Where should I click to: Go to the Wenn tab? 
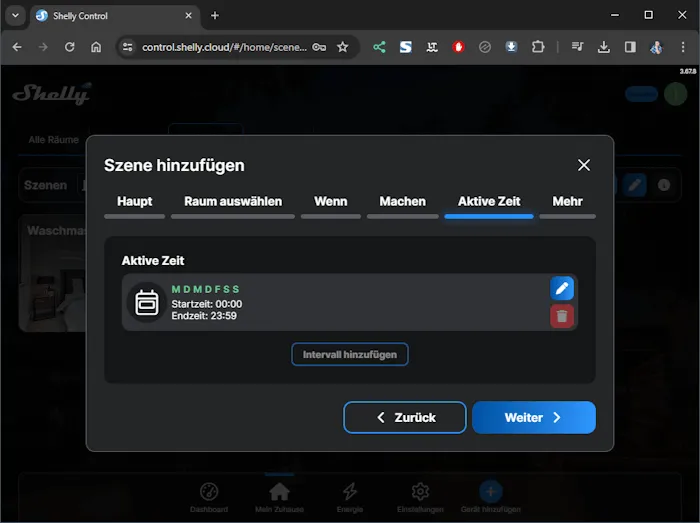coord(331,201)
